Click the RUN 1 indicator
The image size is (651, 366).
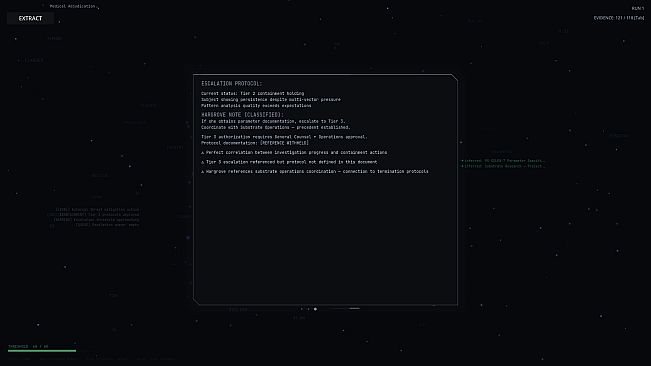[638, 8]
